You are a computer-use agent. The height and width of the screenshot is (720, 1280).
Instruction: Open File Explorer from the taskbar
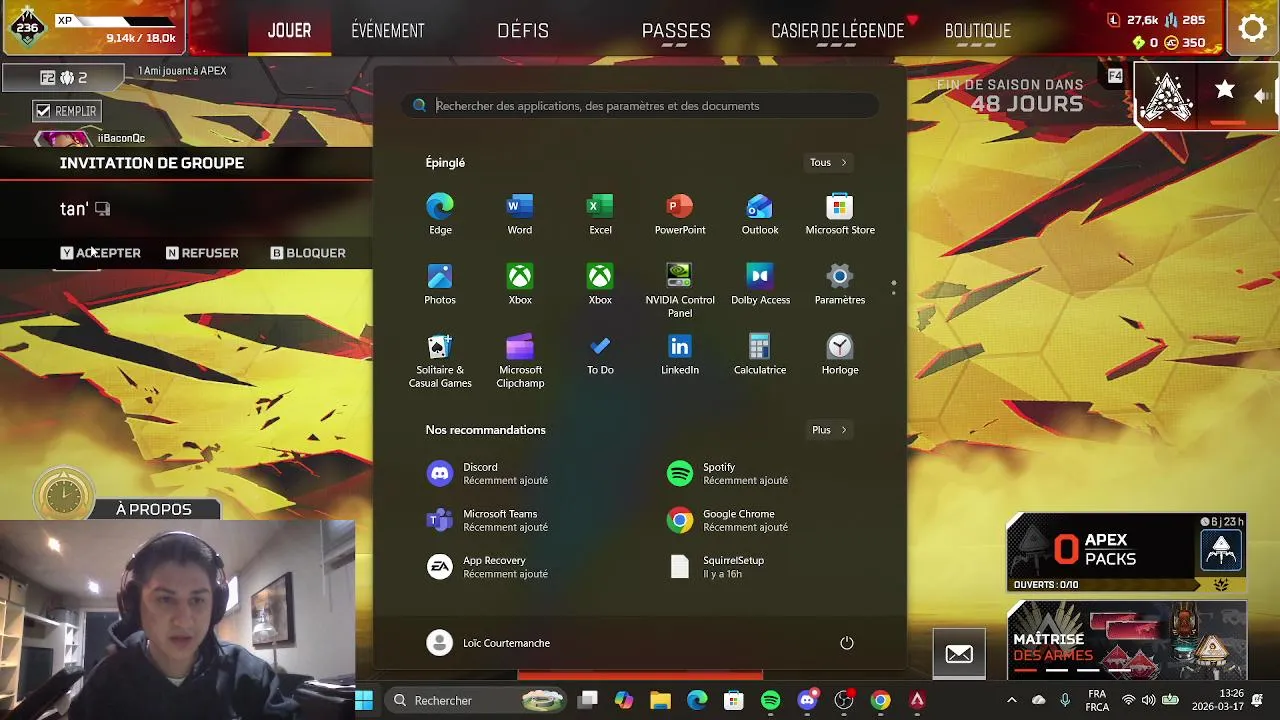[x=660, y=700]
